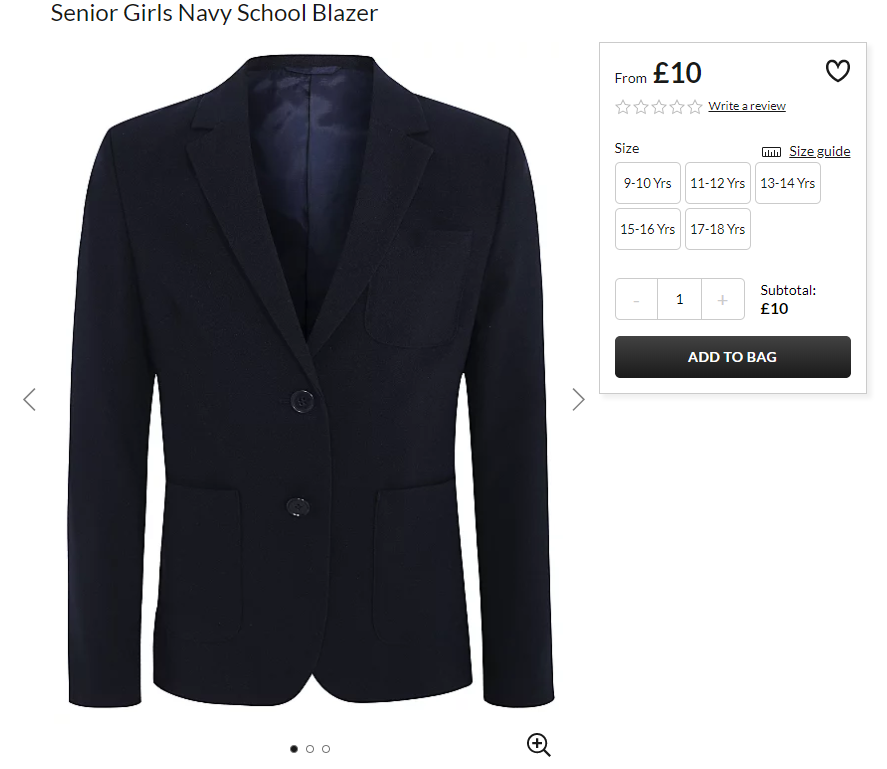Screen dimensions: 887x769
Task: Open image zoom magnifier icon
Action: tap(538, 744)
